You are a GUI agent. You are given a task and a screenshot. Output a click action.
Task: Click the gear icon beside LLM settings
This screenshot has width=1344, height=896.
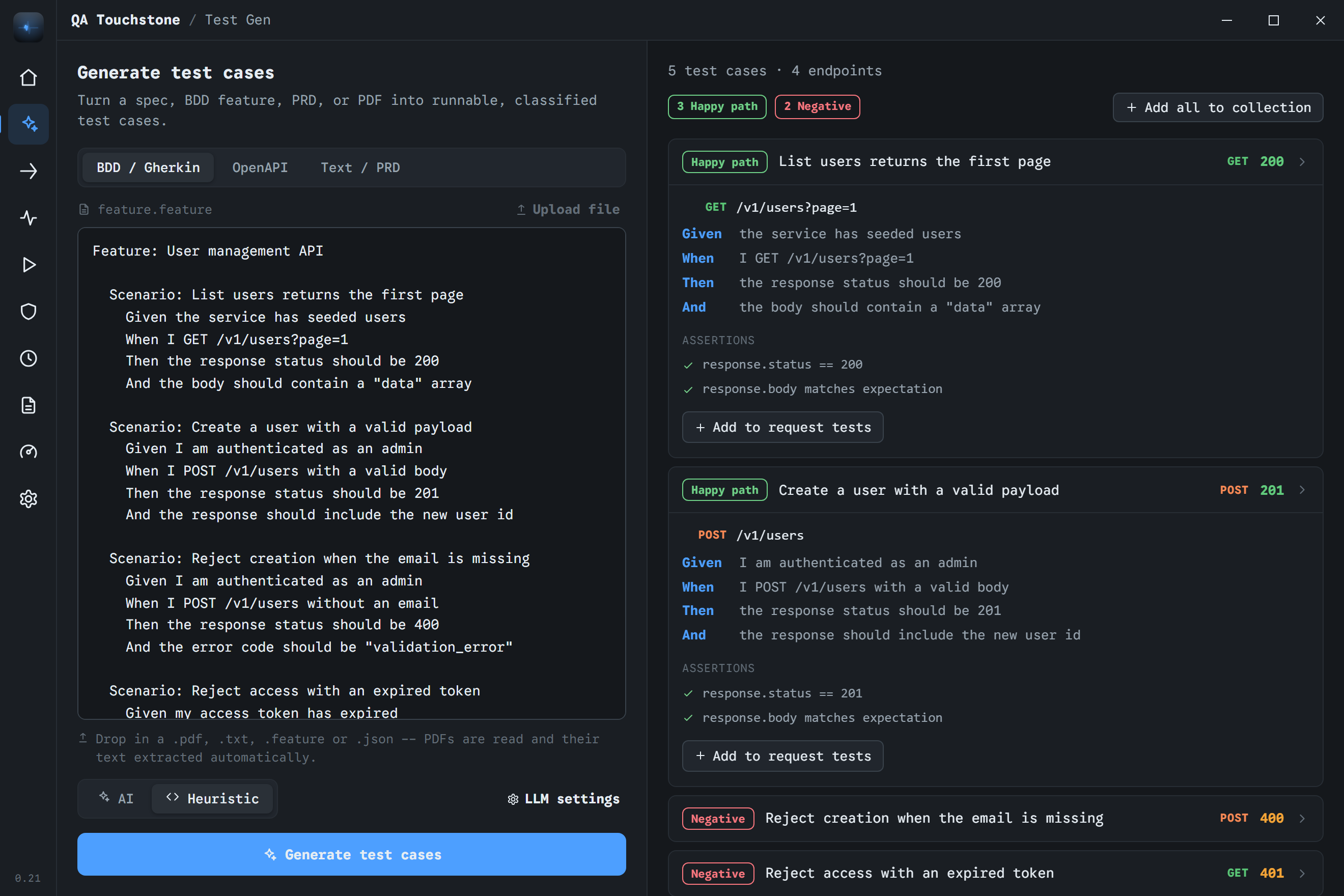(513, 799)
